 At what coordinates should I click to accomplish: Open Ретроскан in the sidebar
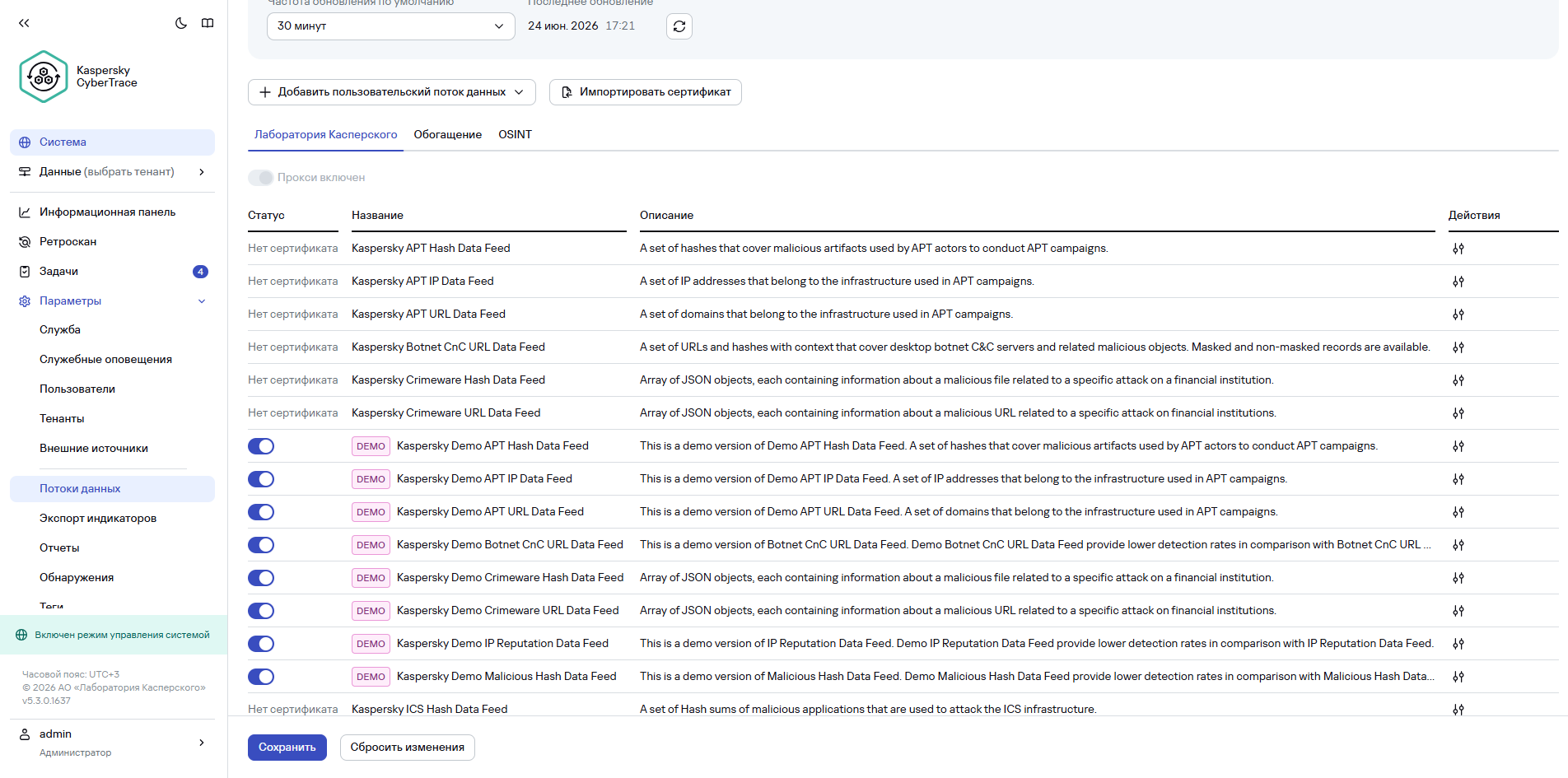click(112, 242)
